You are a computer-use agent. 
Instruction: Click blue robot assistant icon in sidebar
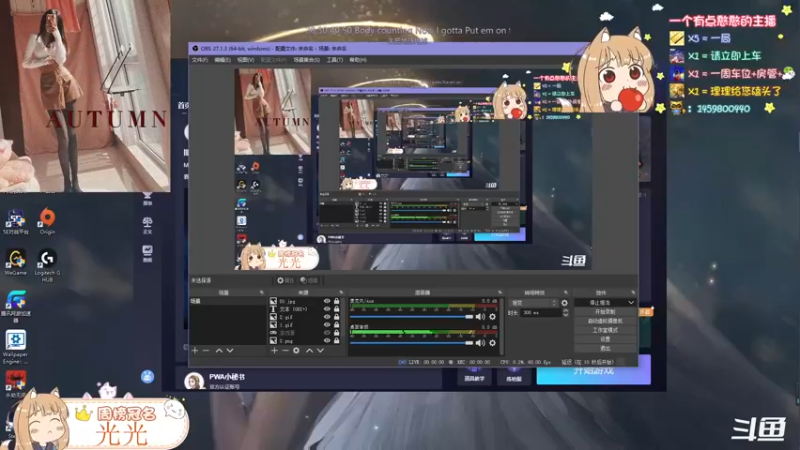(x=147, y=377)
